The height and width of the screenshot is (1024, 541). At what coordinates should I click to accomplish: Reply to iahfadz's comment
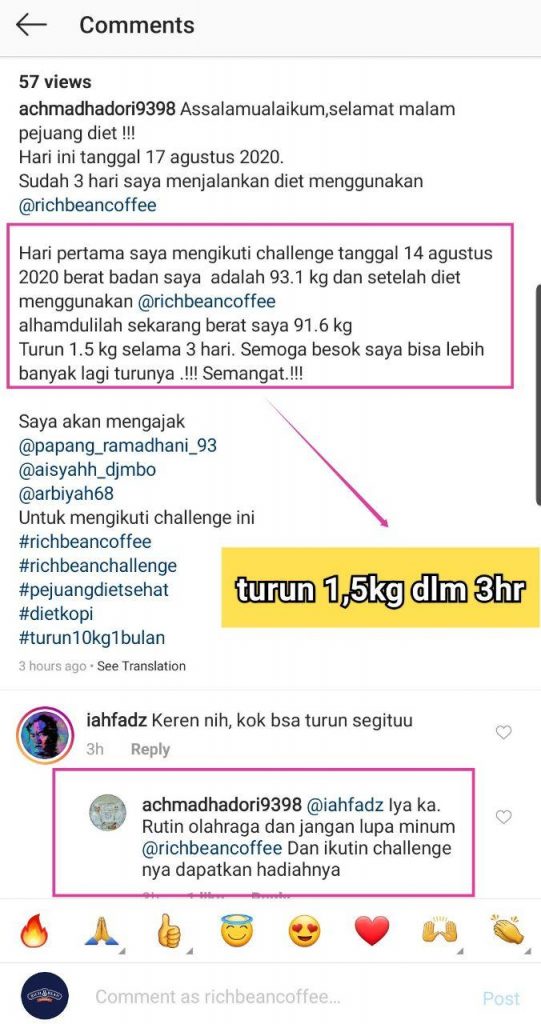click(x=150, y=749)
